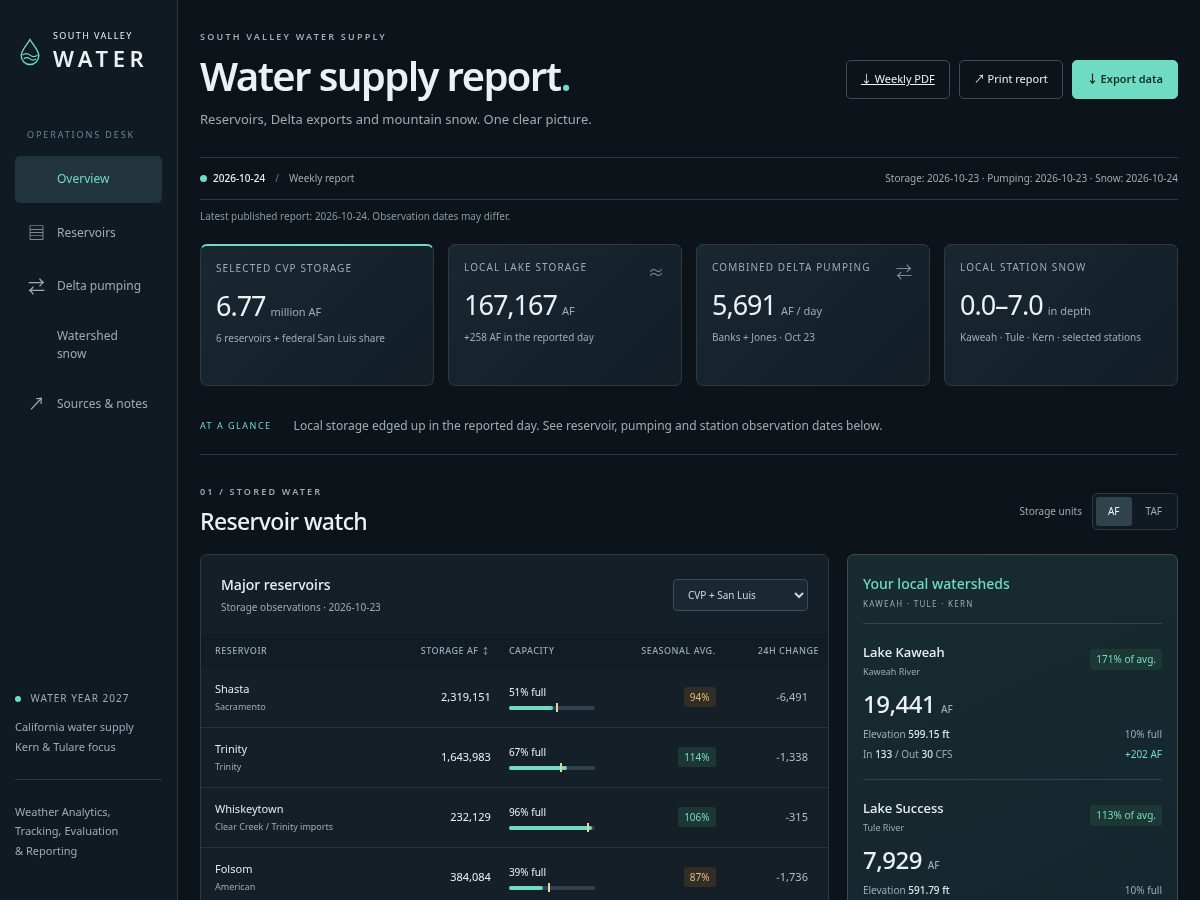This screenshot has height=900, width=1200.
Task: Click the arrows icon on Combined Delta Pumping card
Action: coord(904,272)
